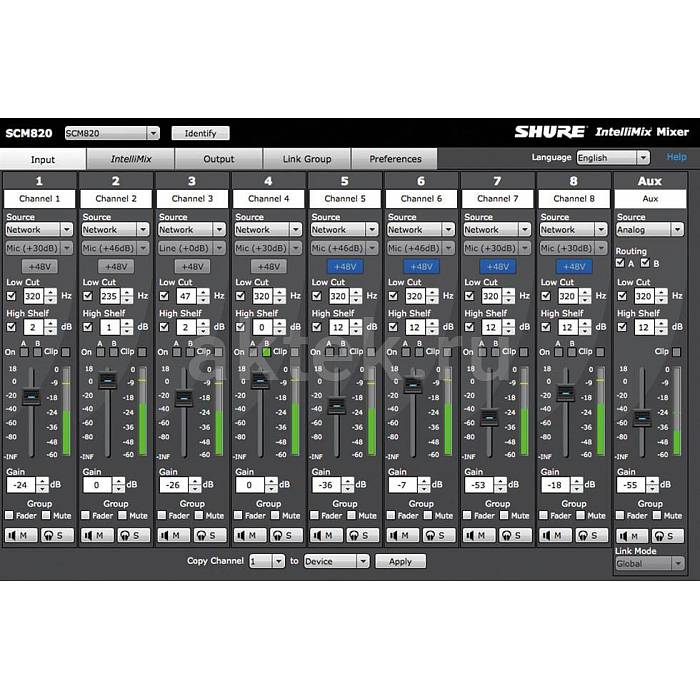
Task: Increase Channel 2 Gain with up stepper
Action: pos(119,481)
